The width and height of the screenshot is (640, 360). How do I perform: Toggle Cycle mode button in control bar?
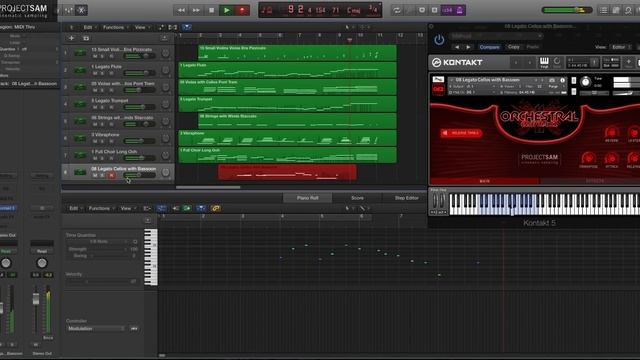(396, 10)
